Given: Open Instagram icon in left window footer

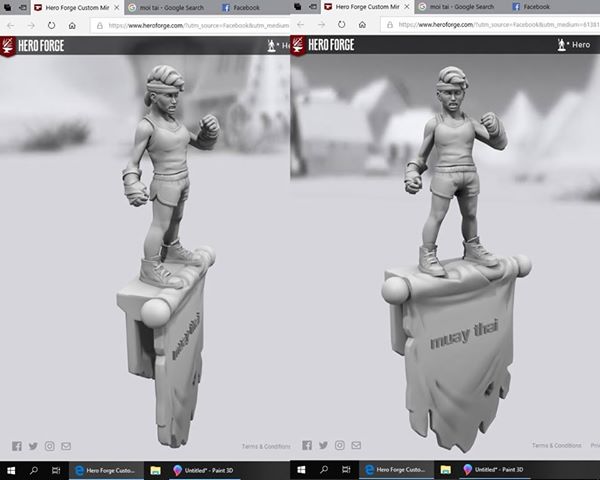Looking at the screenshot, I should (x=49, y=446).
